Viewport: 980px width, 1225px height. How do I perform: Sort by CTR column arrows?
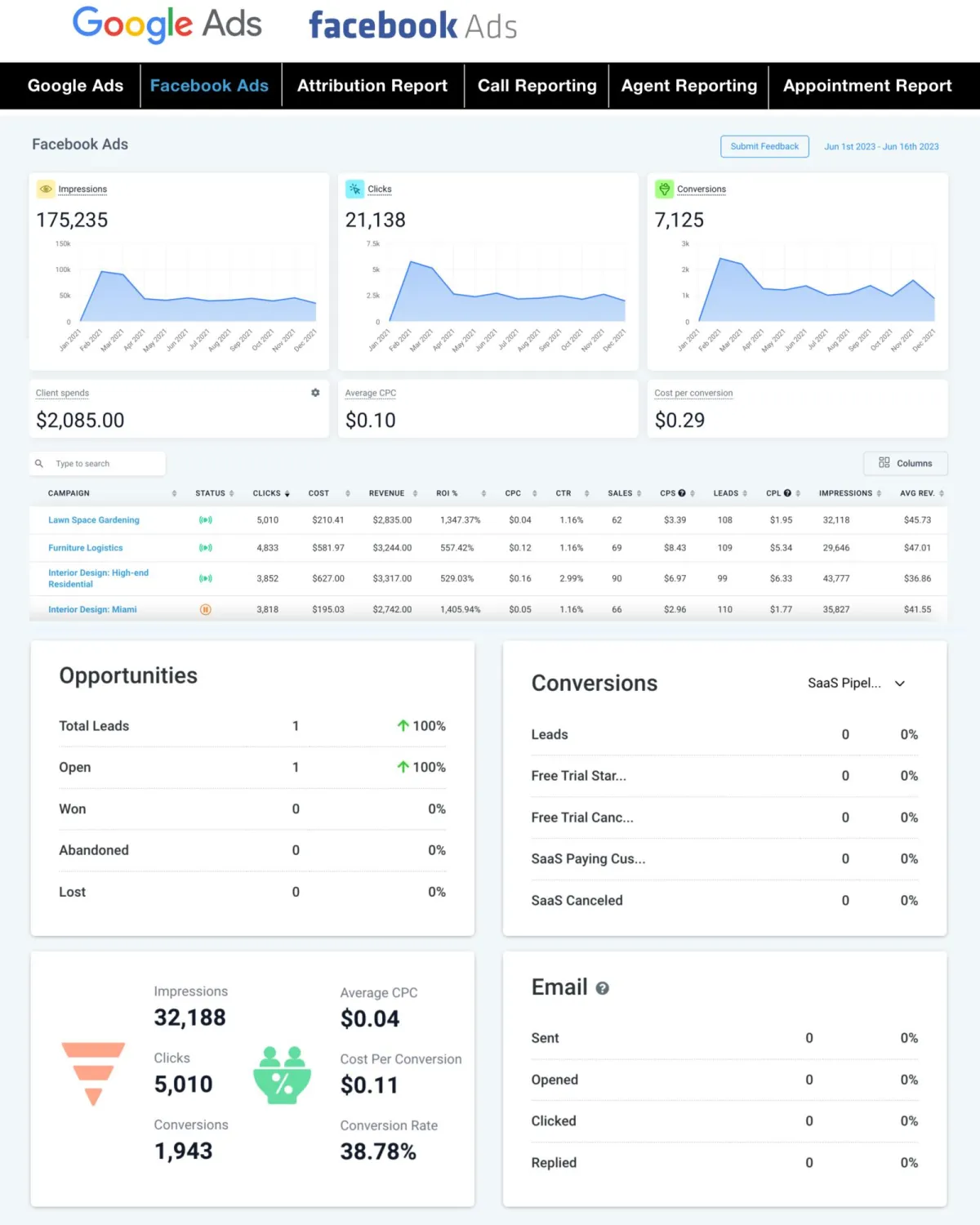[x=586, y=493]
